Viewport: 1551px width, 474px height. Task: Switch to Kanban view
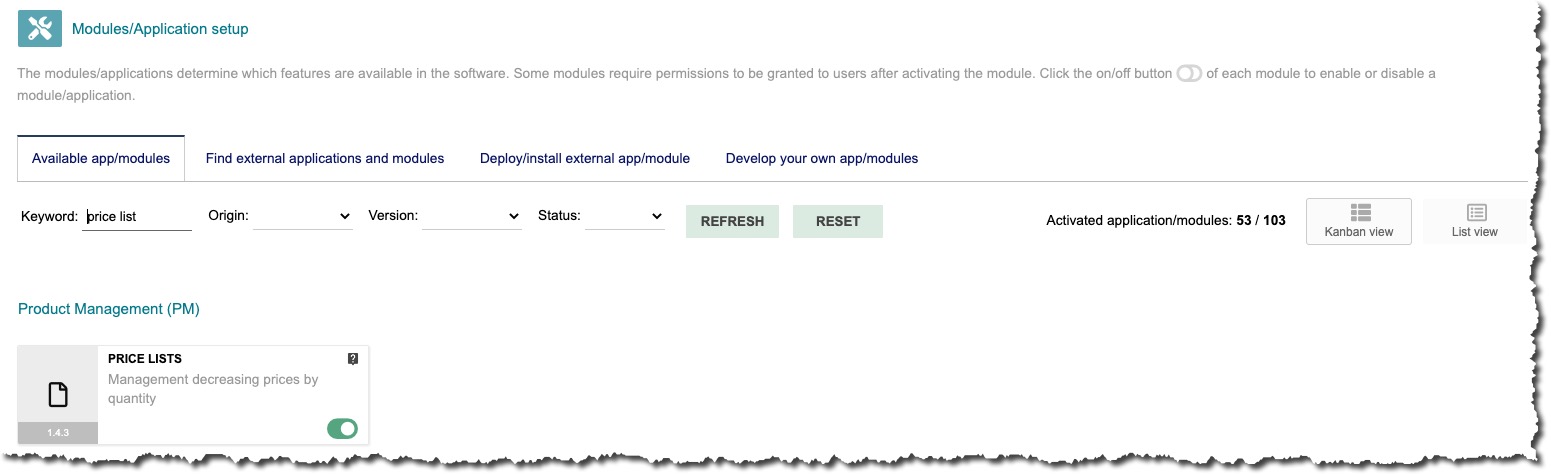pos(1358,221)
